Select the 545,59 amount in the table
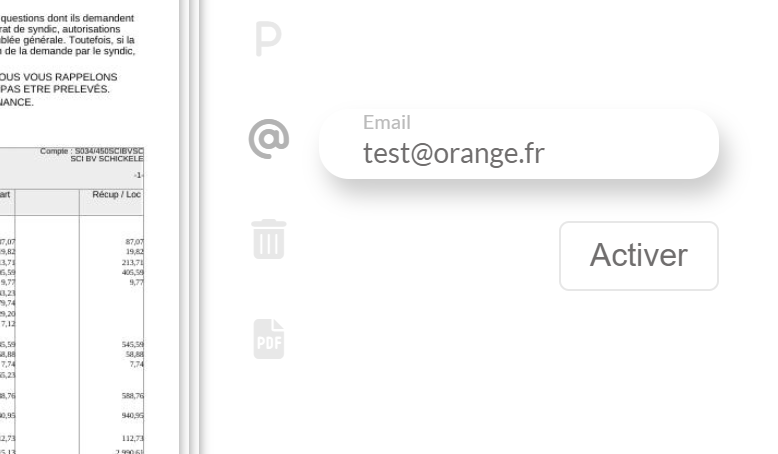 coord(132,344)
